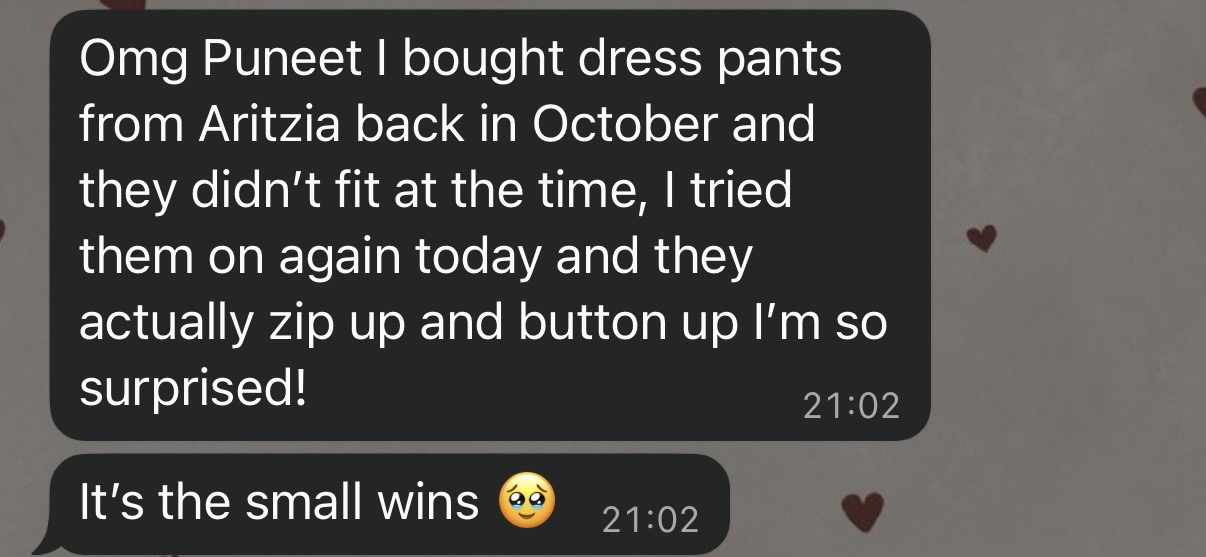The height and width of the screenshot is (557, 1206).
Task: Select the "It's the small wins" message
Action: (390, 503)
